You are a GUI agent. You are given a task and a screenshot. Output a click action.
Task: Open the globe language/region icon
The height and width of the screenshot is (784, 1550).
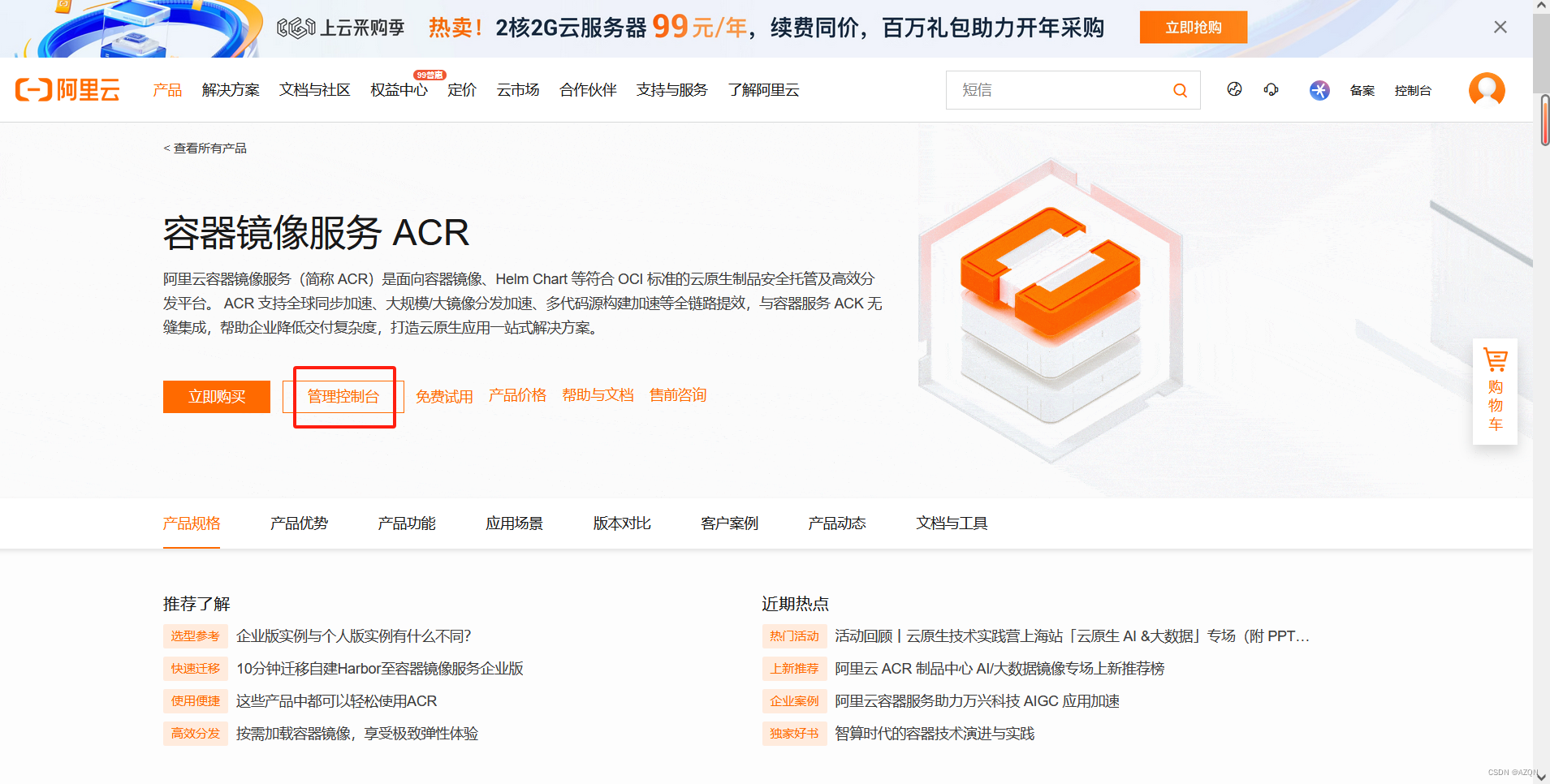1234,89
